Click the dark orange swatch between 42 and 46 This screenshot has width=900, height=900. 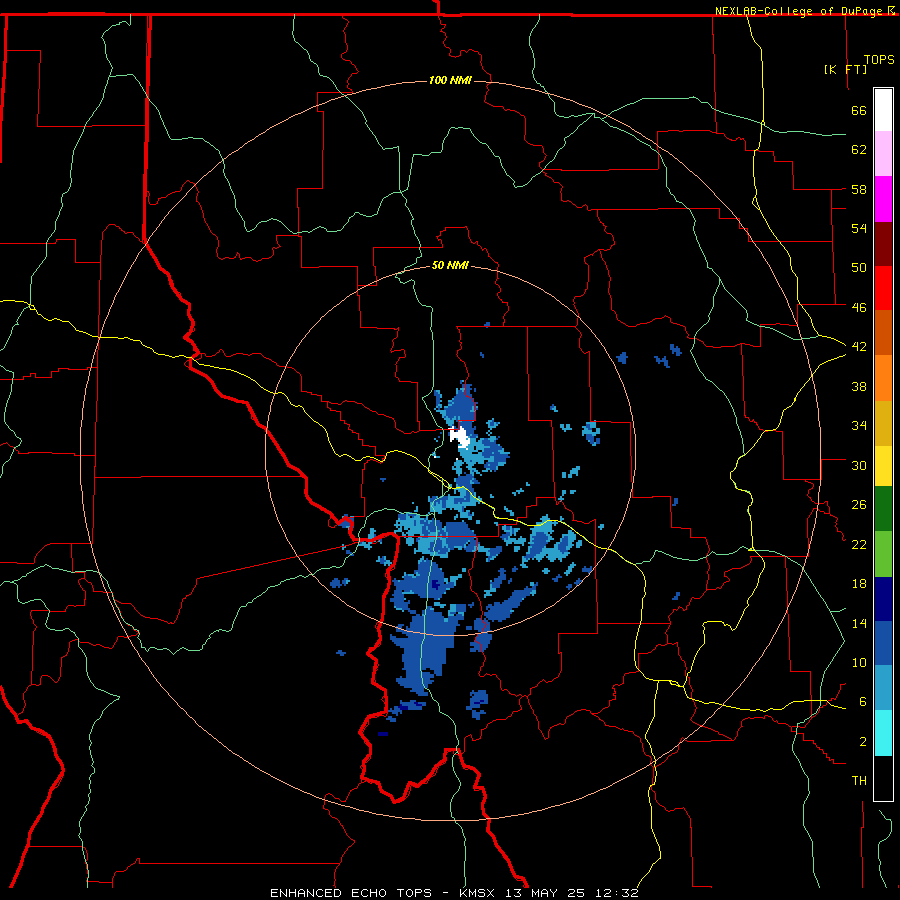click(883, 333)
